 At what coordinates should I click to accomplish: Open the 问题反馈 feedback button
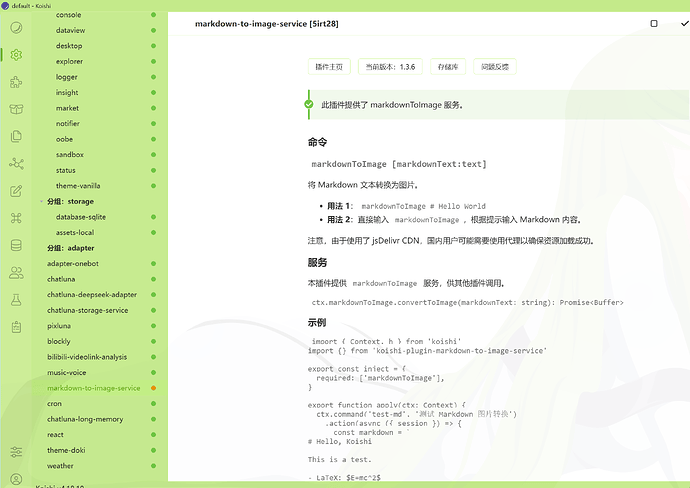pyautogui.click(x=495, y=67)
